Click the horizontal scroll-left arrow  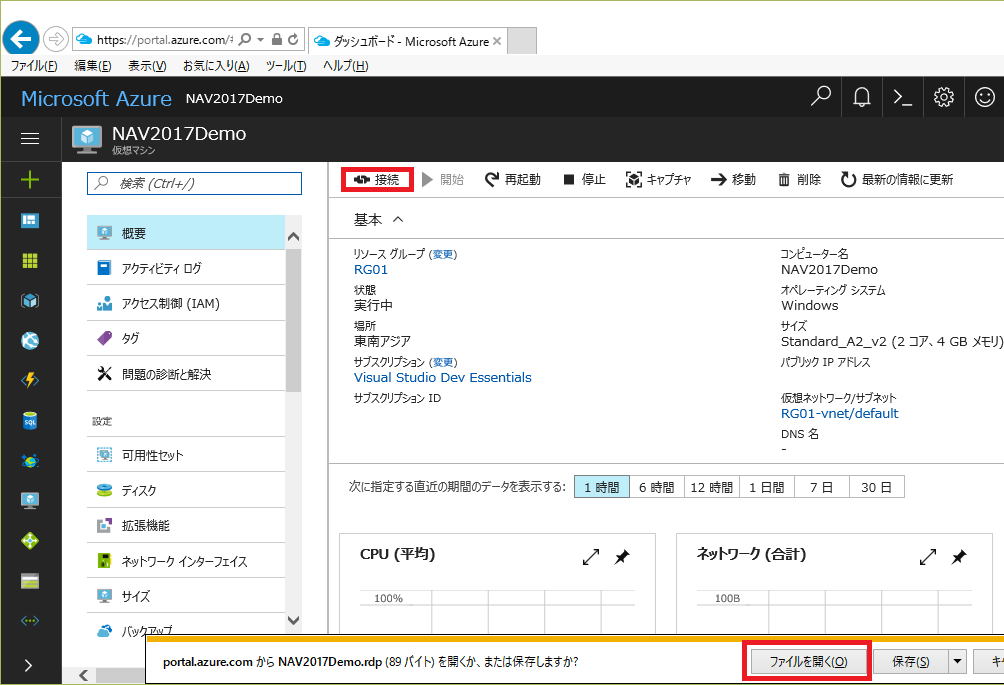(x=83, y=675)
